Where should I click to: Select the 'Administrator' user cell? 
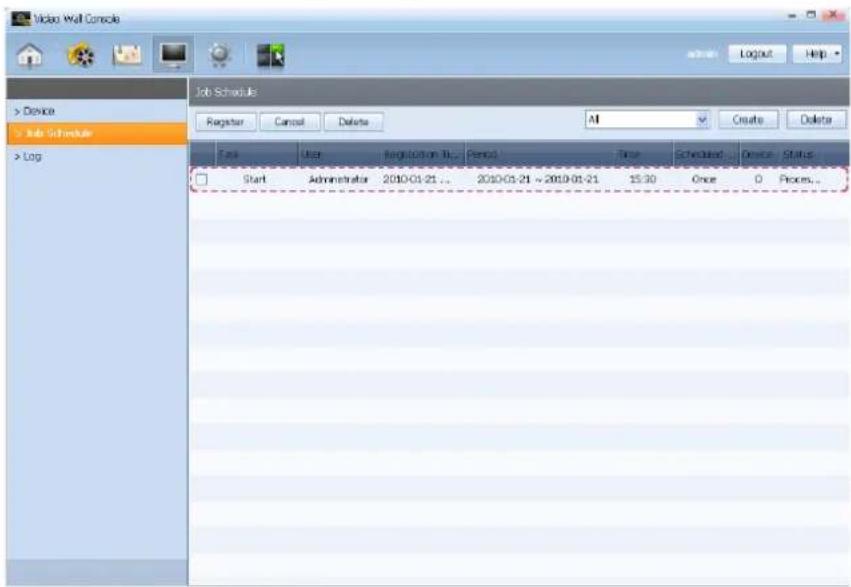click(338, 179)
